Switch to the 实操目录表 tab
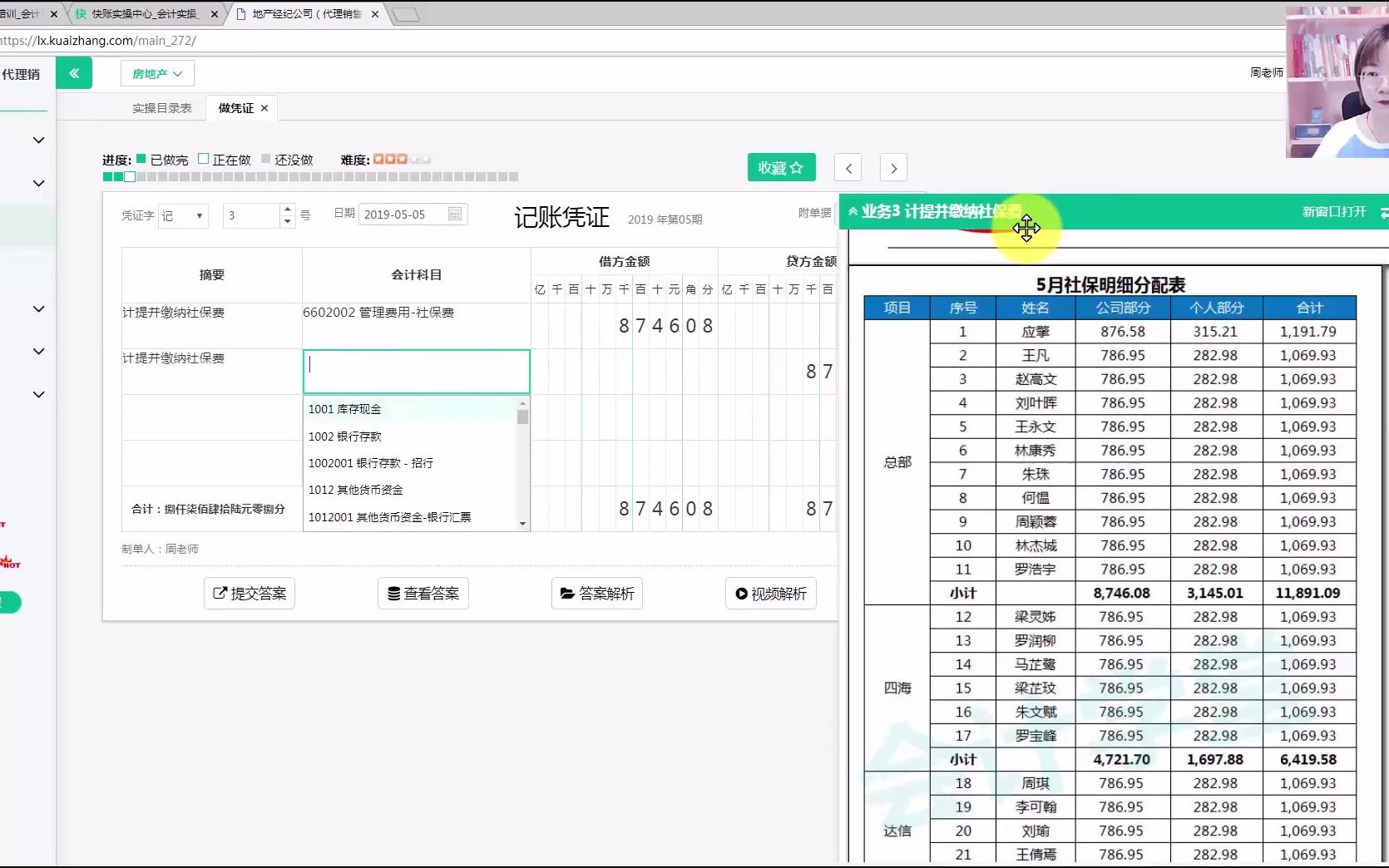The width and height of the screenshot is (1389, 868). [161, 107]
